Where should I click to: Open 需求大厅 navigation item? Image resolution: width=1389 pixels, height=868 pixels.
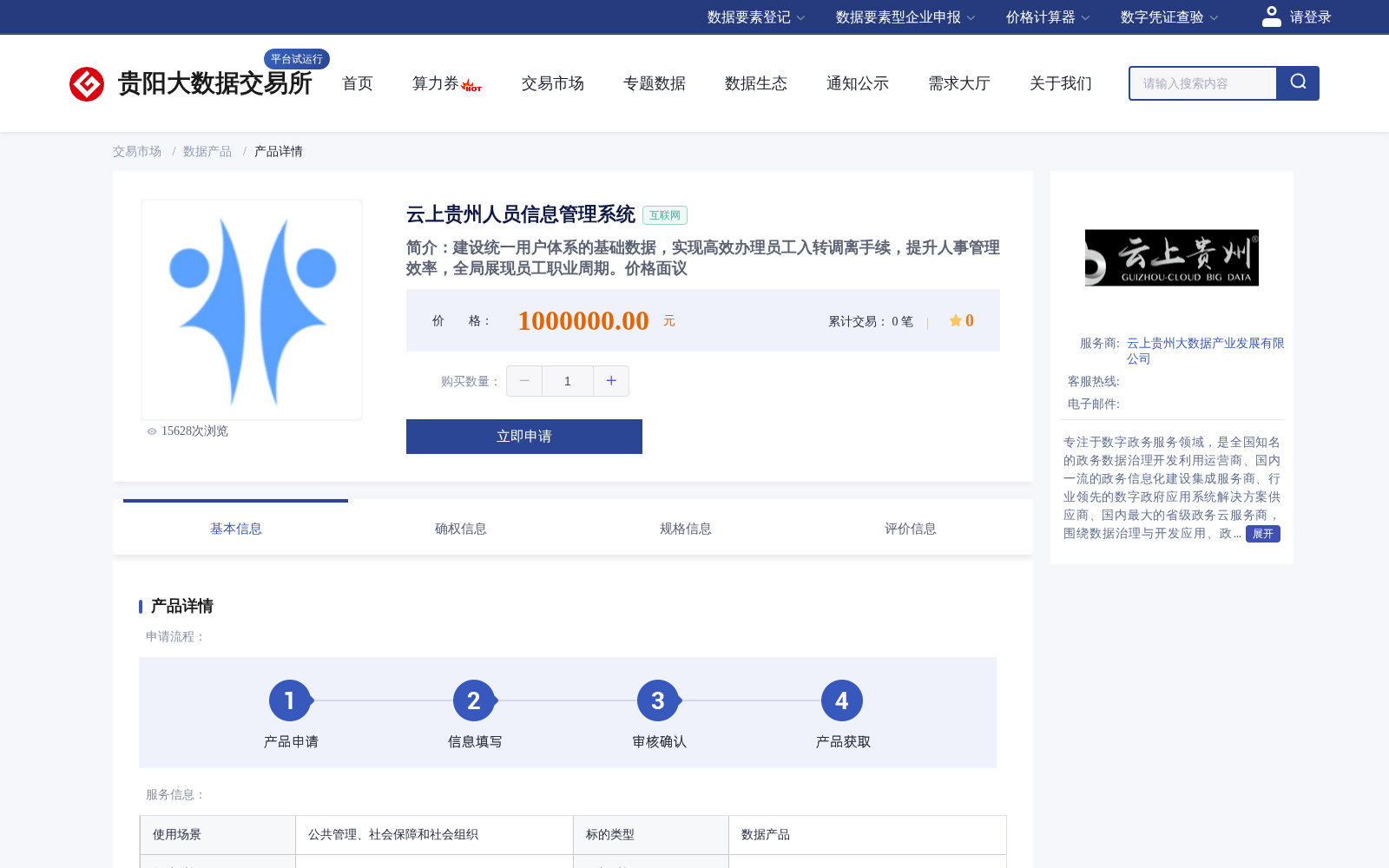[x=959, y=83]
